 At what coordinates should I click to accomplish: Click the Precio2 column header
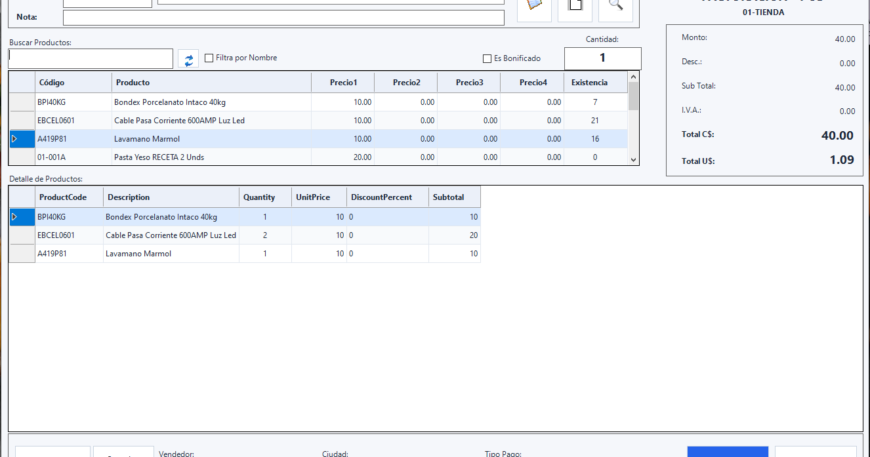[x=406, y=83]
